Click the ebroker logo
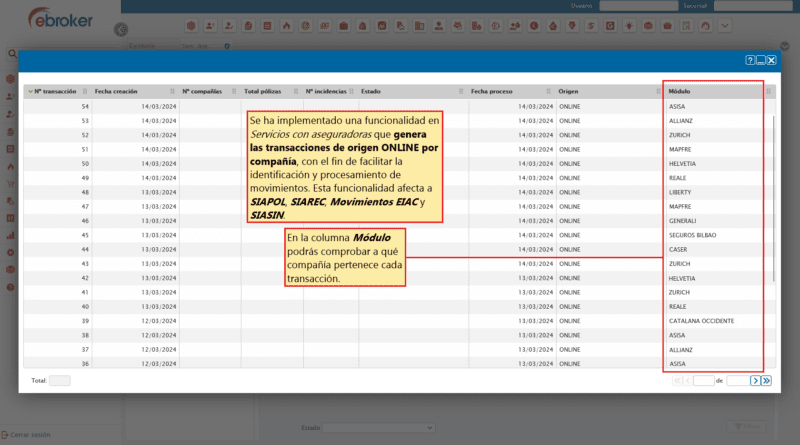 [x=60, y=18]
